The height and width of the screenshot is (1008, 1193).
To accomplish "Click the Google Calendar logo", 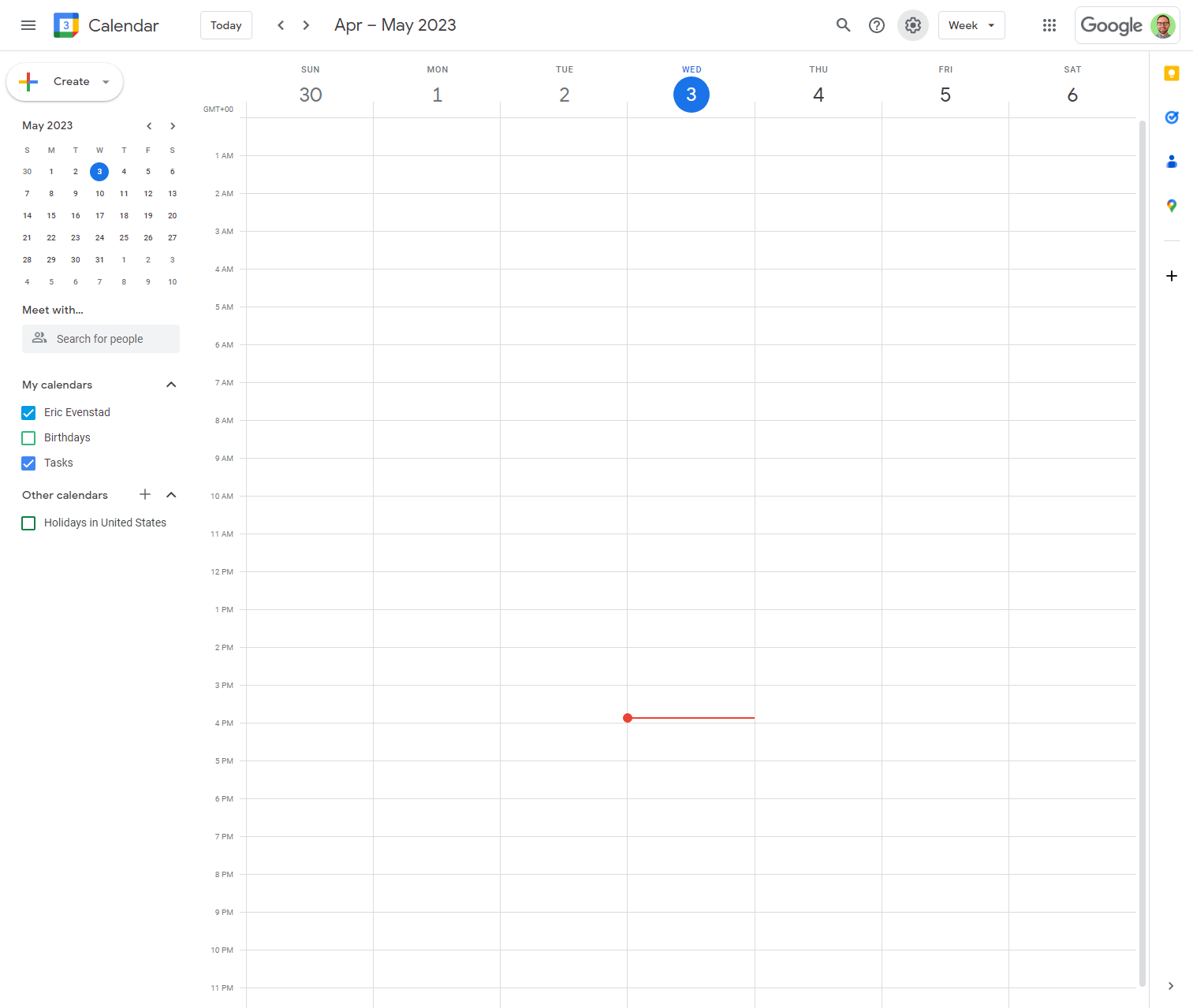I will [66, 25].
